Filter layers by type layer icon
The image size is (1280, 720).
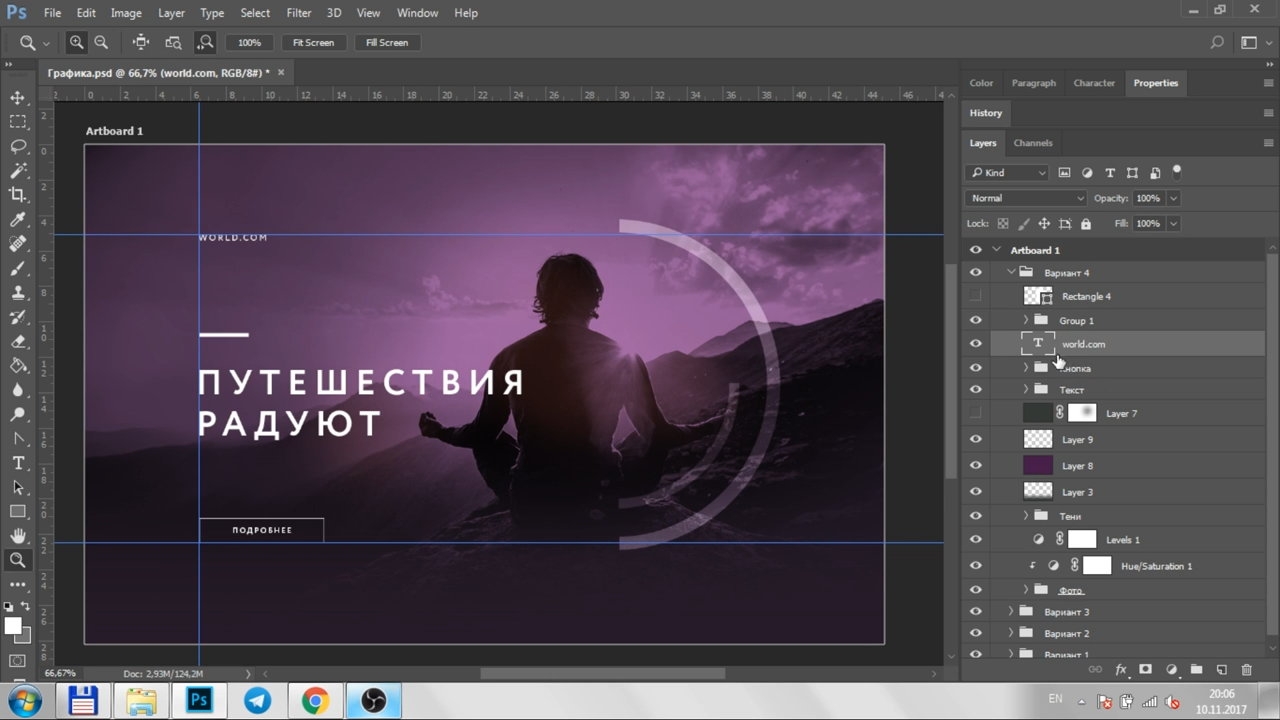(1110, 173)
